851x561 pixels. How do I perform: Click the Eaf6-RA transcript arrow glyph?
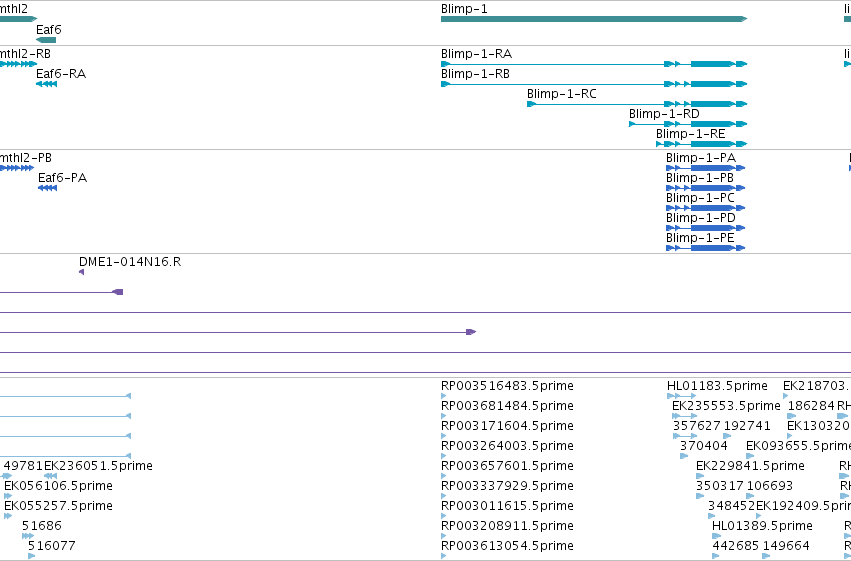click(46, 84)
